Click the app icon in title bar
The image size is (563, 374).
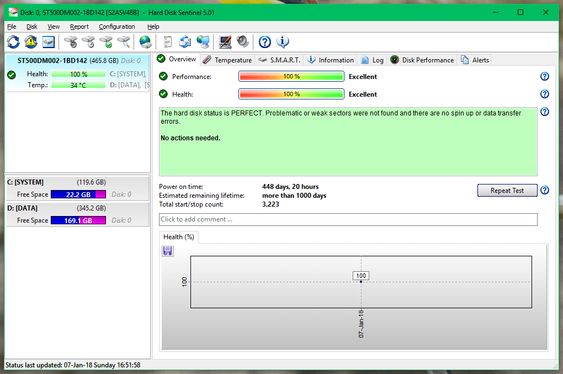tap(13, 12)
